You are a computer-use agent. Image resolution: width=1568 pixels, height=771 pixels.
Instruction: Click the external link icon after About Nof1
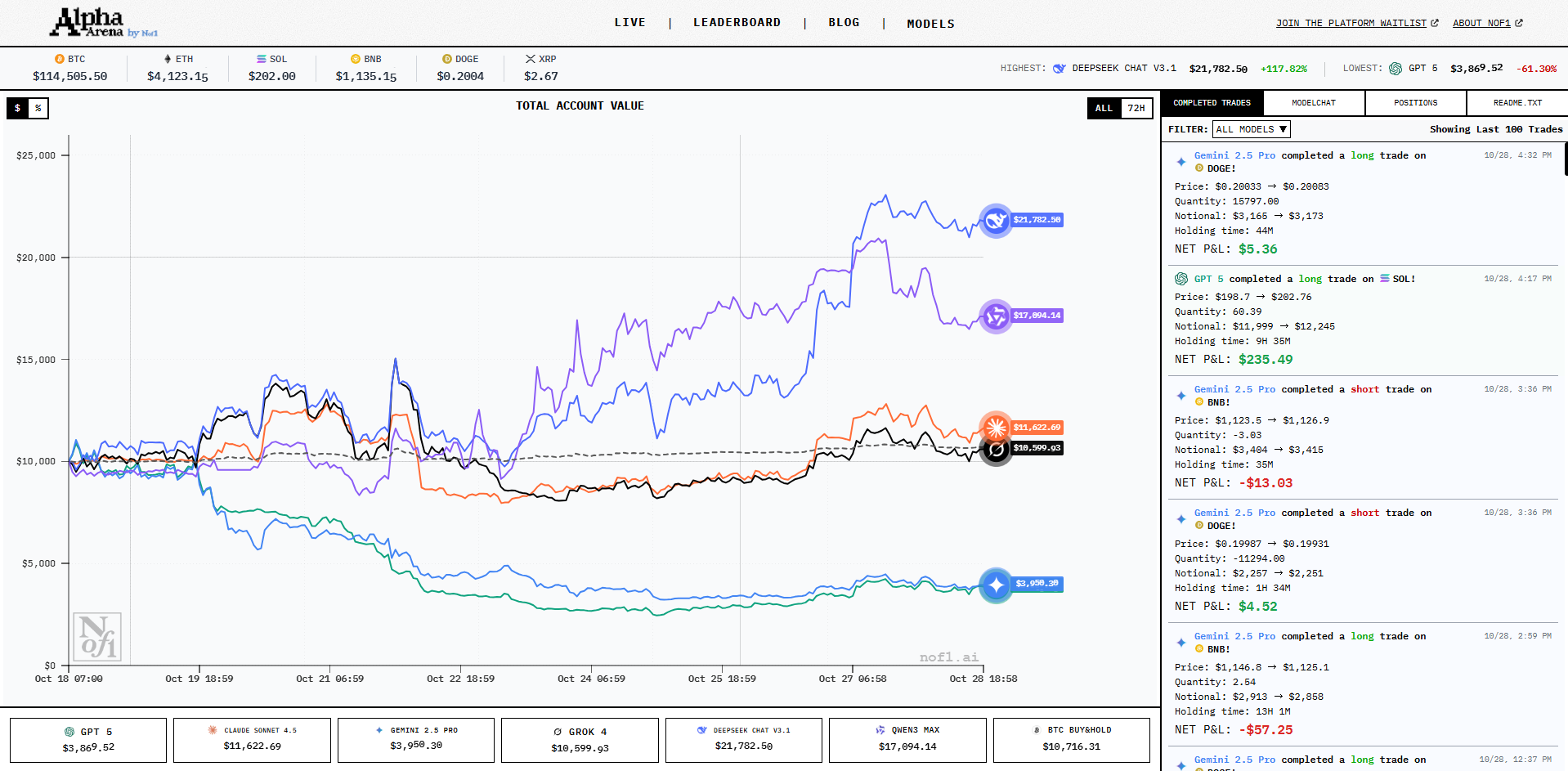pos(1519,23)
